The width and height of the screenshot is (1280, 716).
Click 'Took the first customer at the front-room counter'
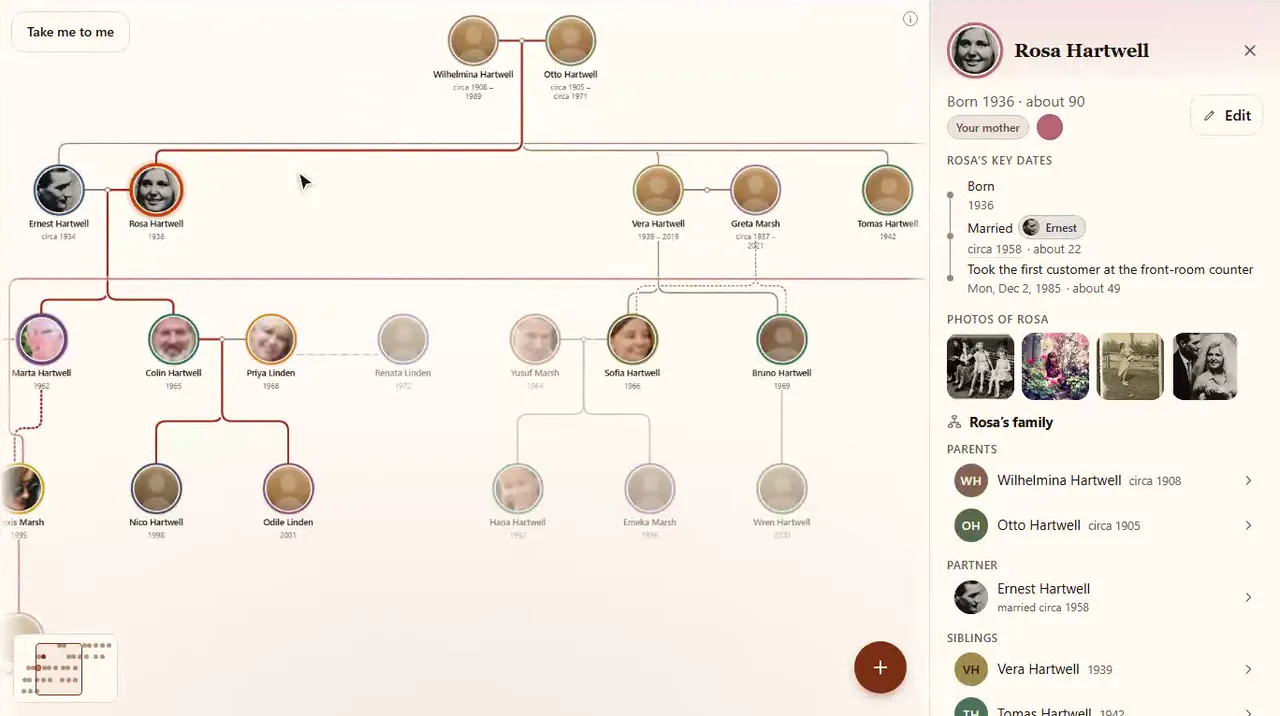click(x=1110, y=270)
